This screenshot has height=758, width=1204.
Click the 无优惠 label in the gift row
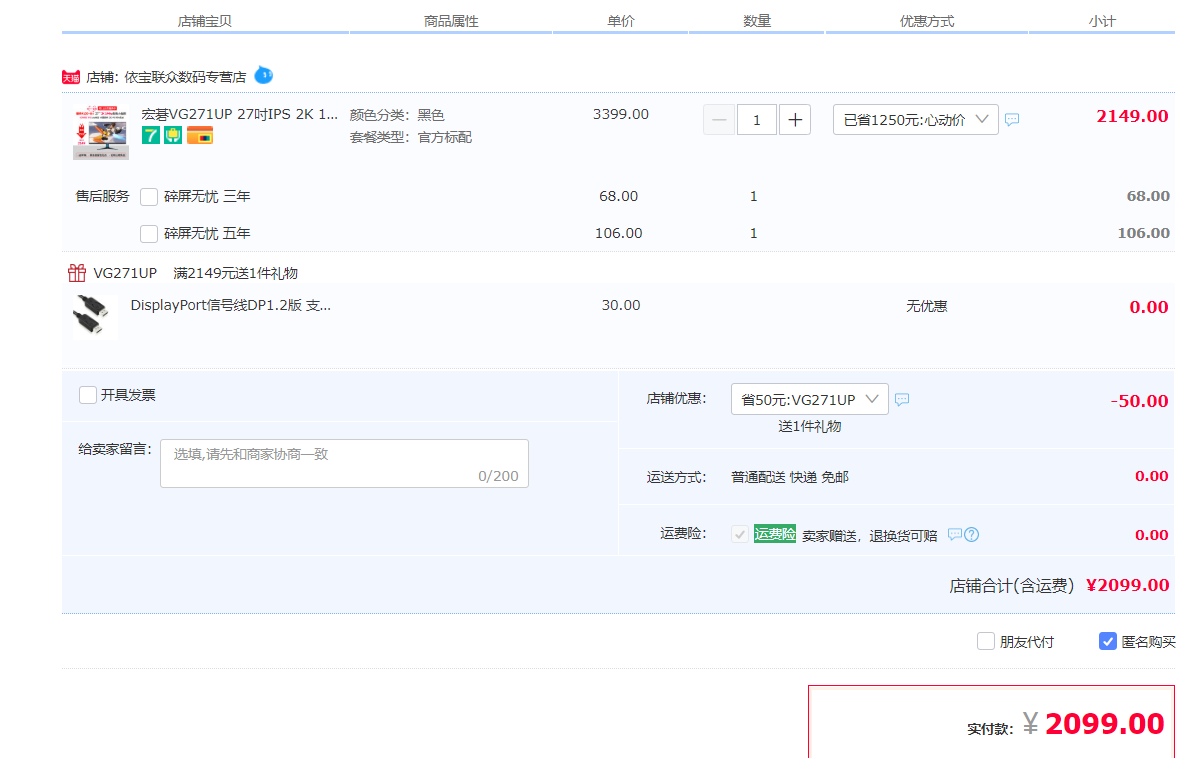(x=927, y=306)
